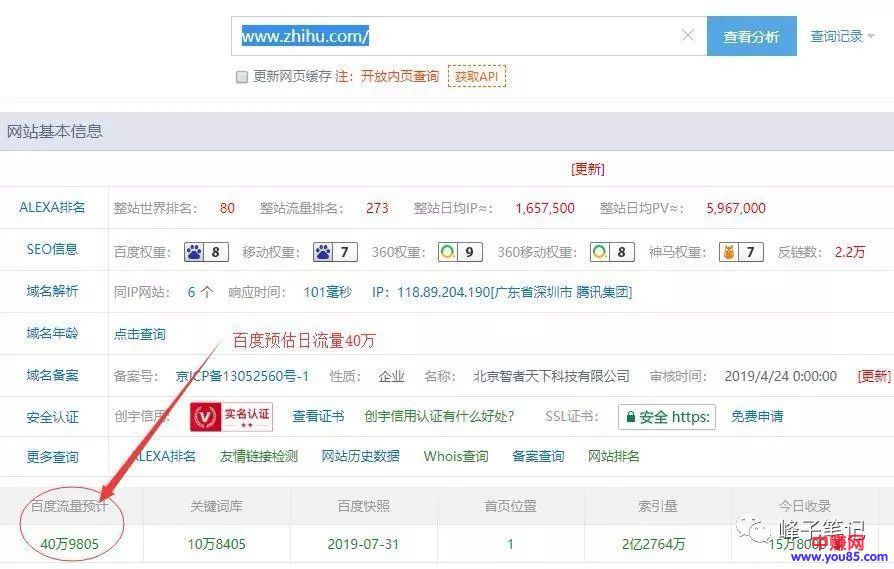Open the 网站历史数据 link
The width and height of the screenshot is (894, 569).
click(x=360, y=456)
